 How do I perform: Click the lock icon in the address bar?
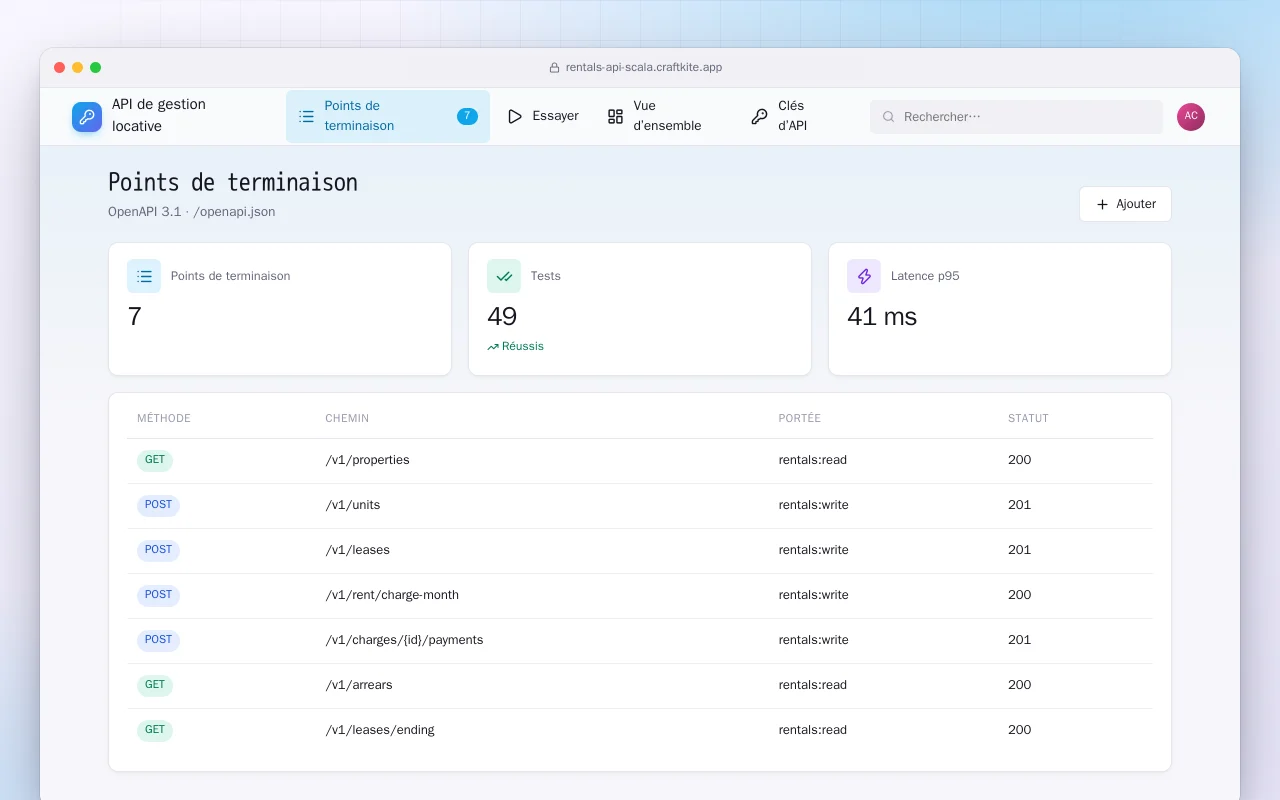pos(554,68)
